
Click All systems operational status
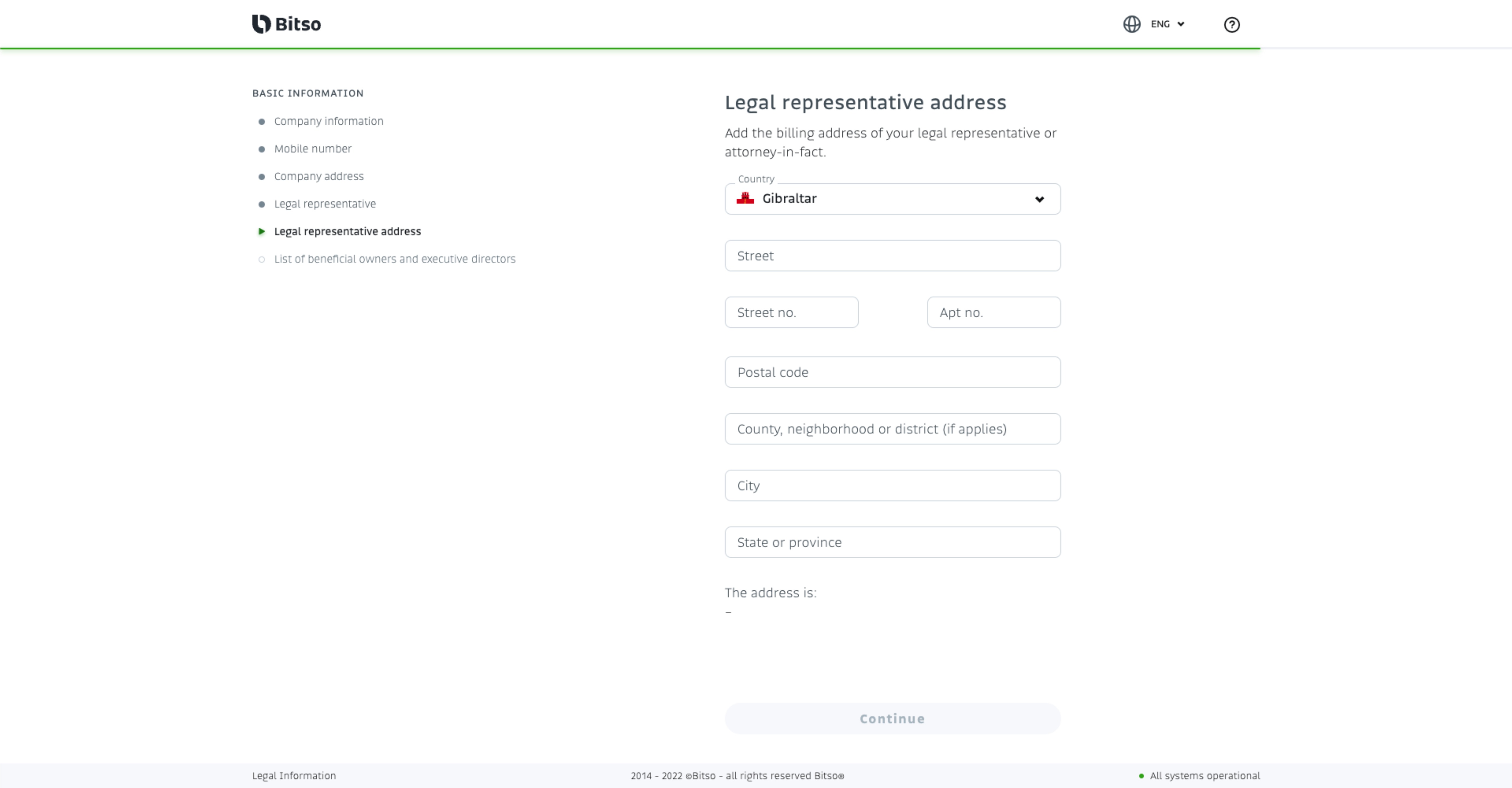pyautogui.click(x=1204, y=776)
